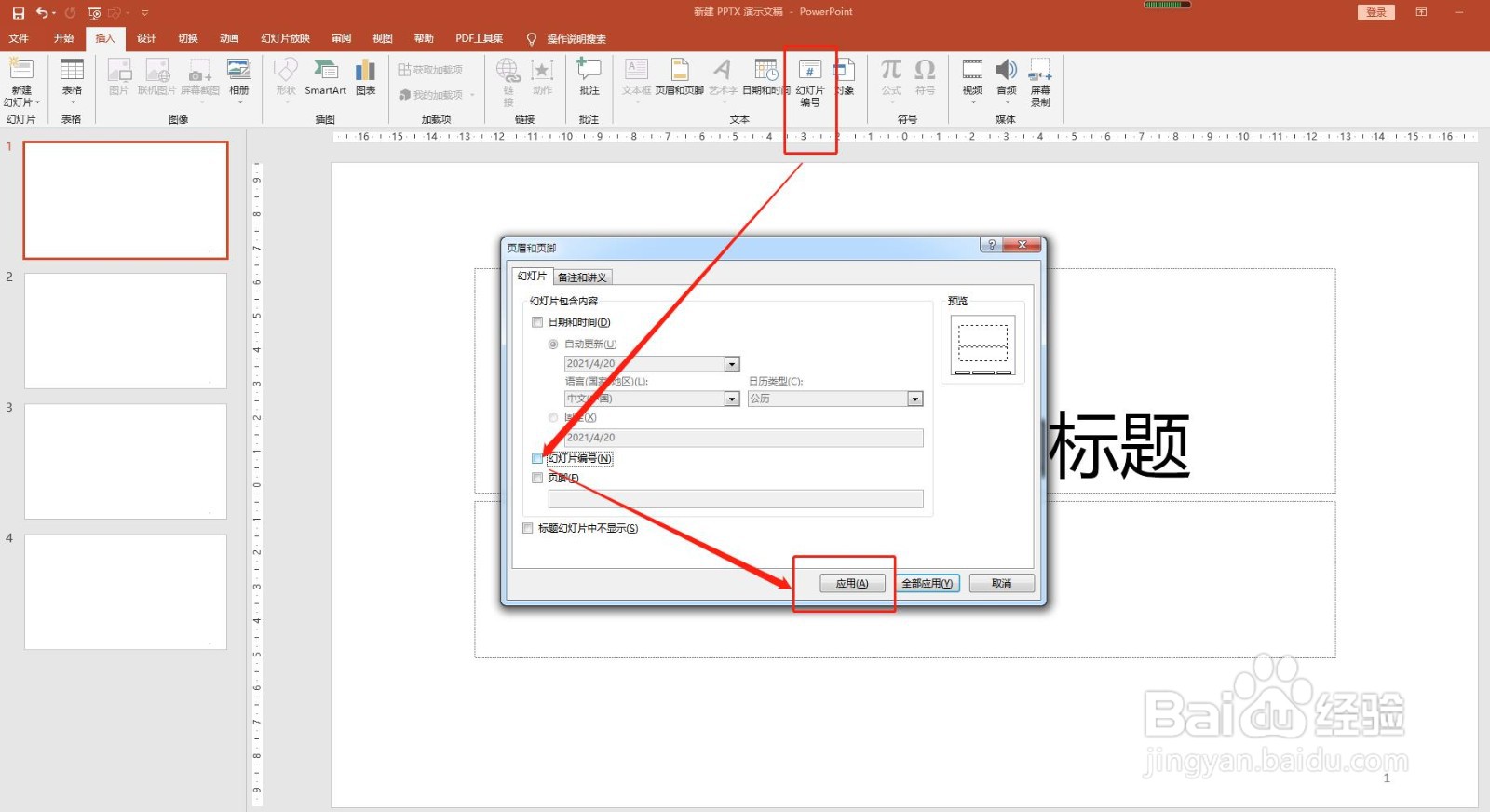
Task: Open the date format dropdown showing 2021/4/20
Action: pos(732,364)
